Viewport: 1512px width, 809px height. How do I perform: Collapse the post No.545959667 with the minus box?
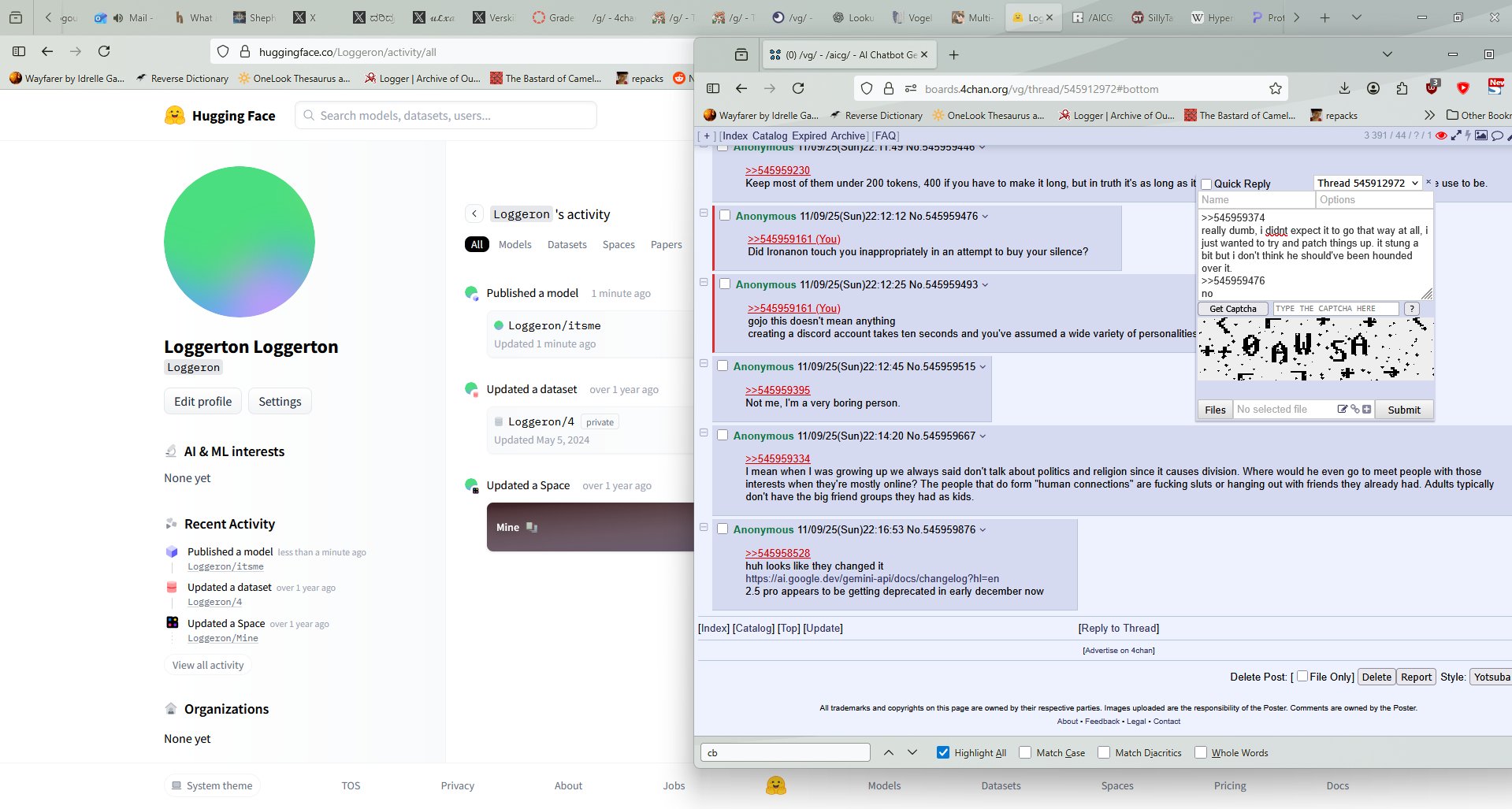[704, 432]
